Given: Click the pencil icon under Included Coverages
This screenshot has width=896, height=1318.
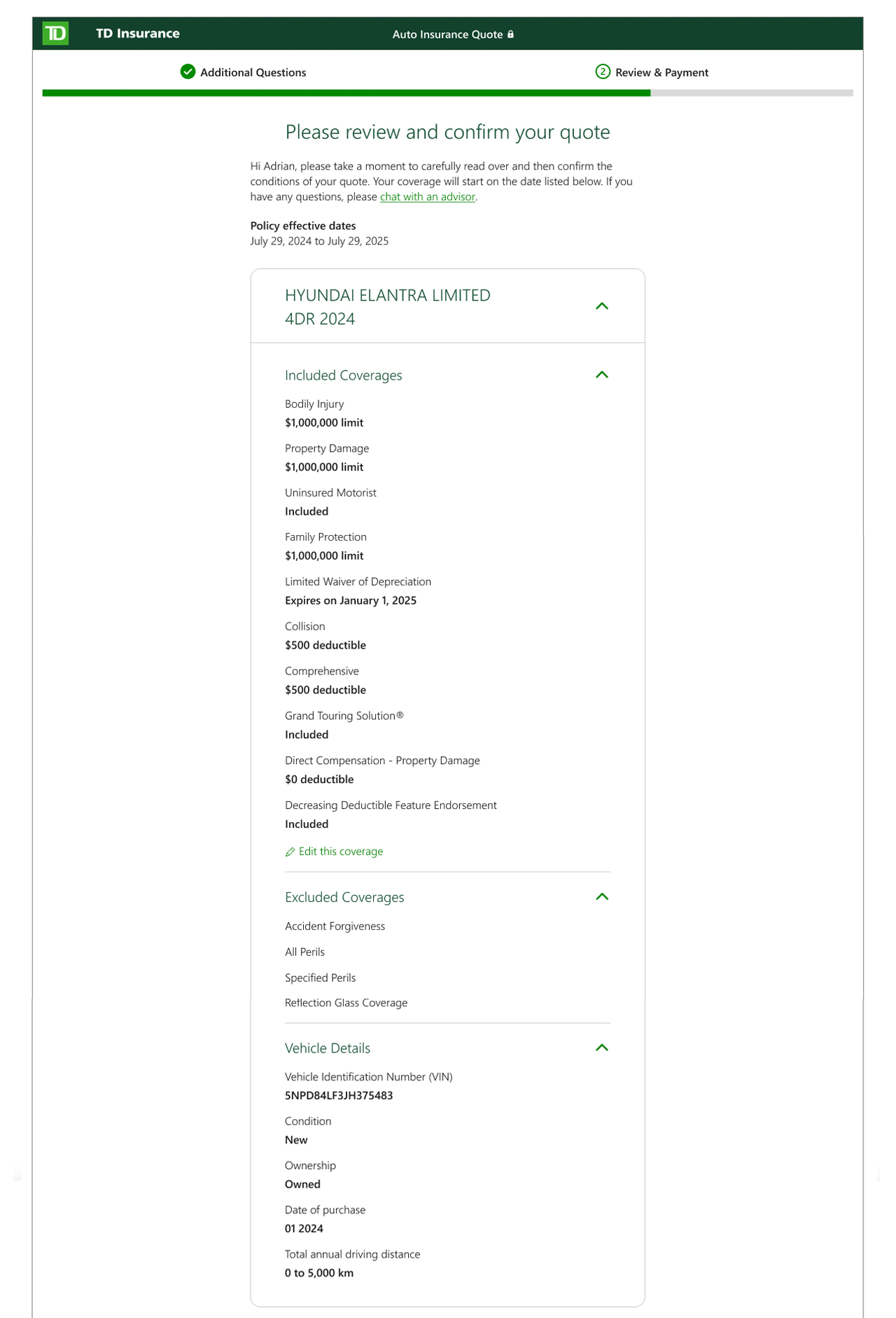Looking at the screenshot, I should point(290,852).
